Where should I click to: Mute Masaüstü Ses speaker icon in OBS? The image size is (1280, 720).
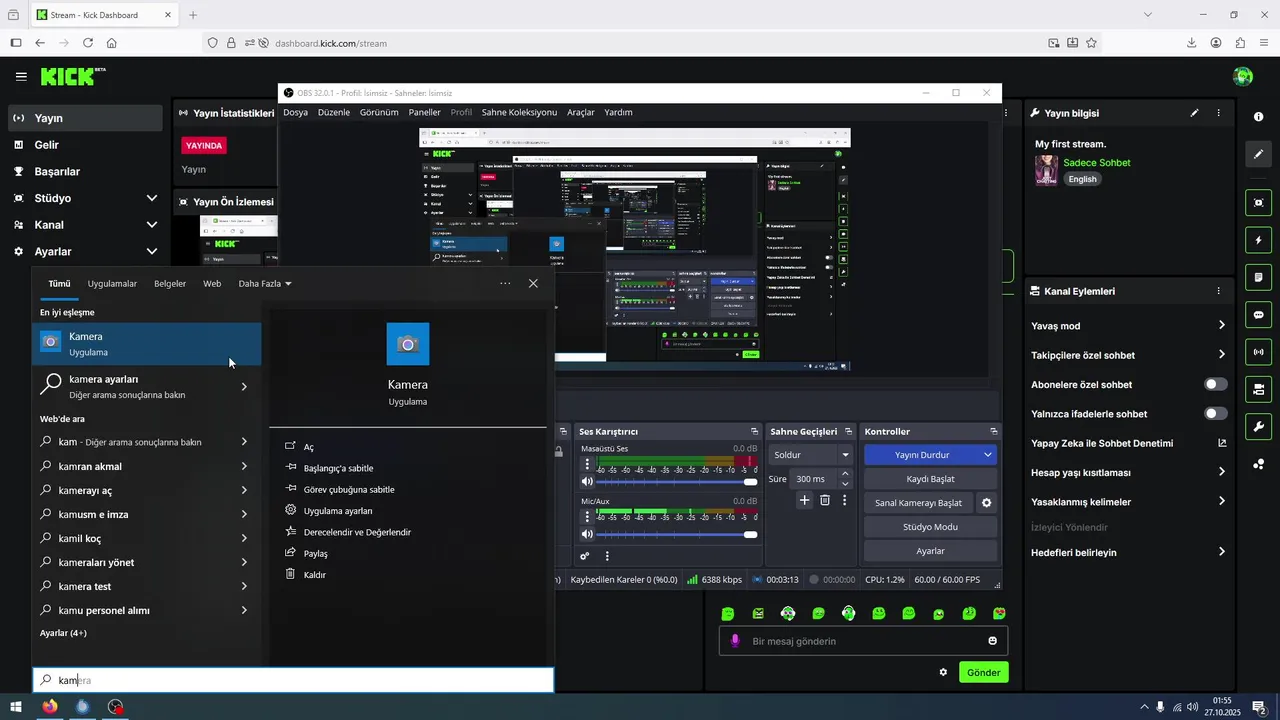pos(587,482)
